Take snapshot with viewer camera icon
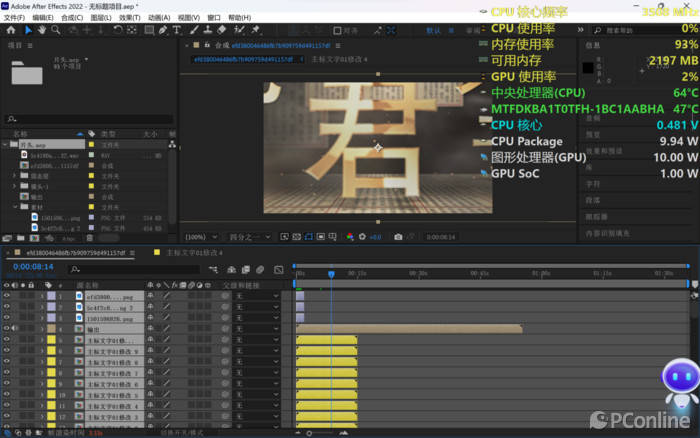The height and width of the screenshot is (438, 700). point(398,237)
